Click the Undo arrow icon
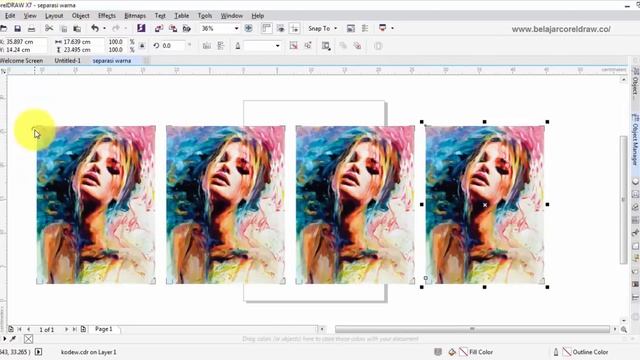Viewport: 640px width, 360px height. coord(95,28)
